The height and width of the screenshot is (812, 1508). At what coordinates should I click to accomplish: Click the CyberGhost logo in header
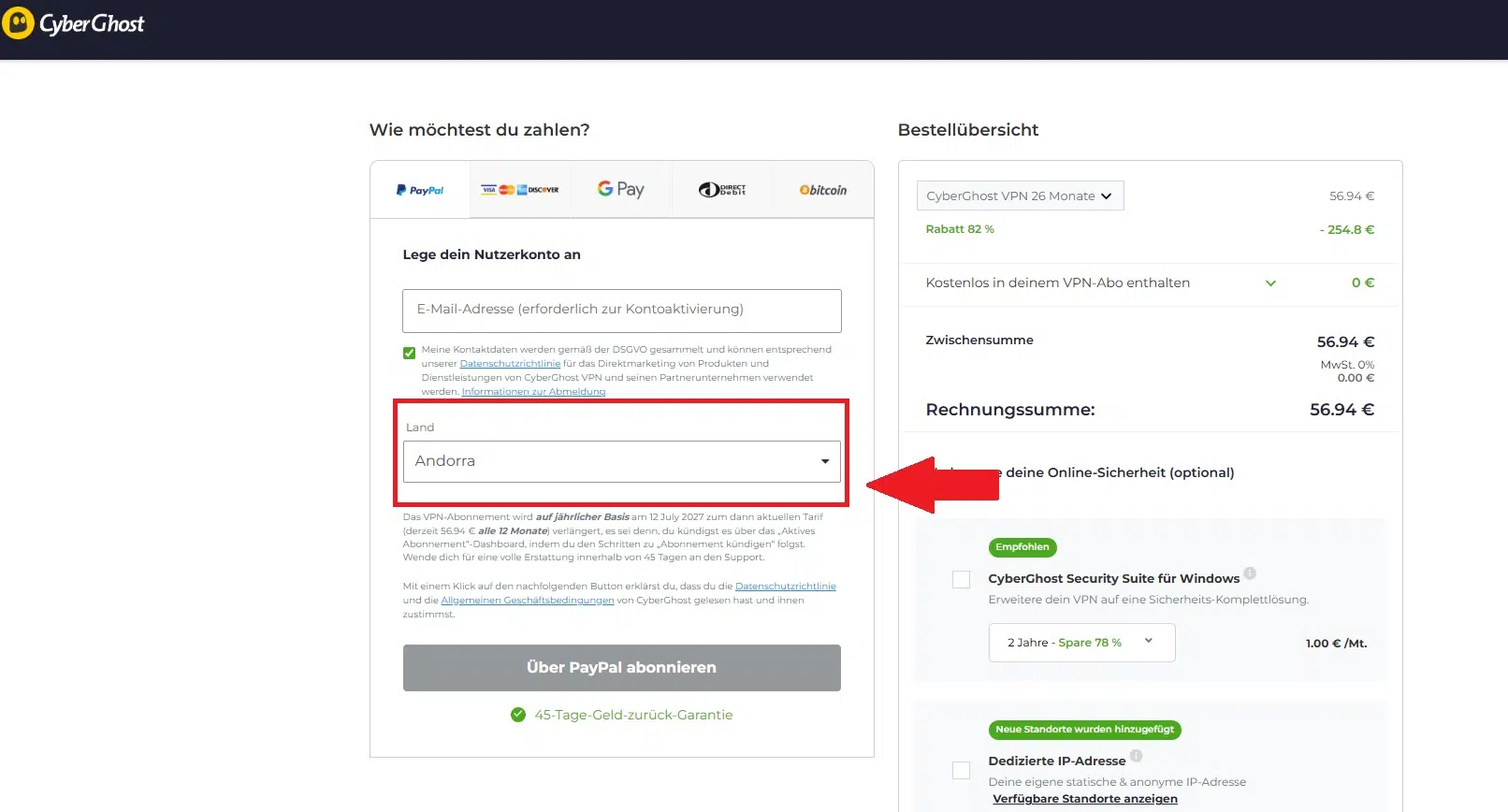(x=73, y=23)
